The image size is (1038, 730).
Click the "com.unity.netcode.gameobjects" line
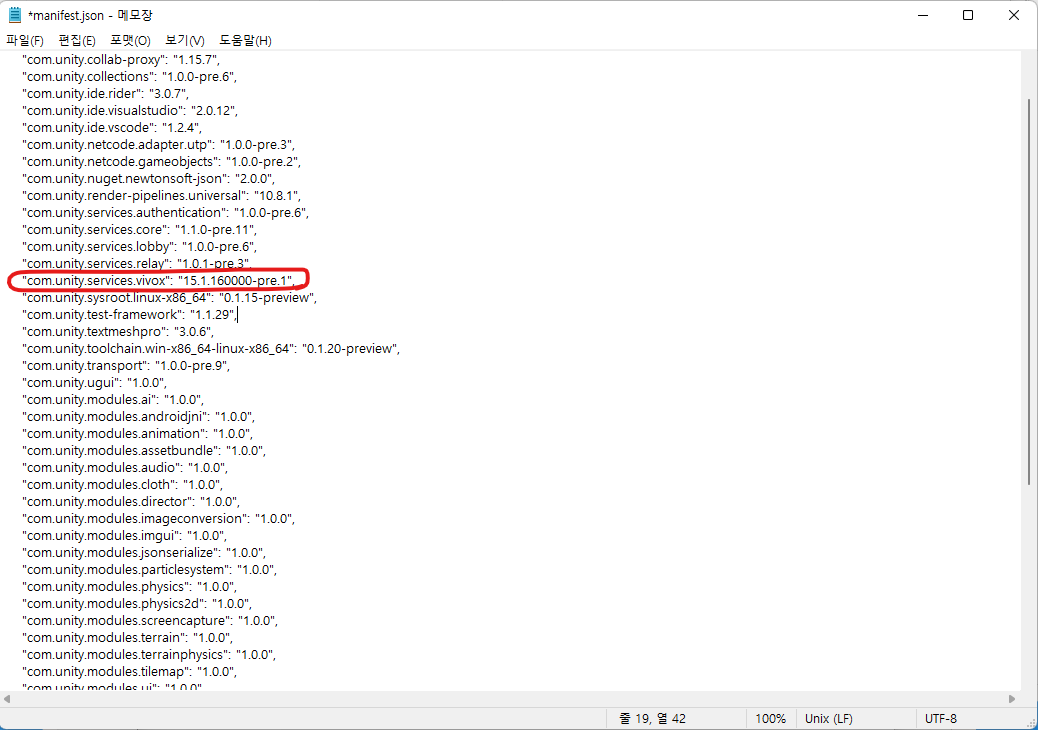point(162,161)
